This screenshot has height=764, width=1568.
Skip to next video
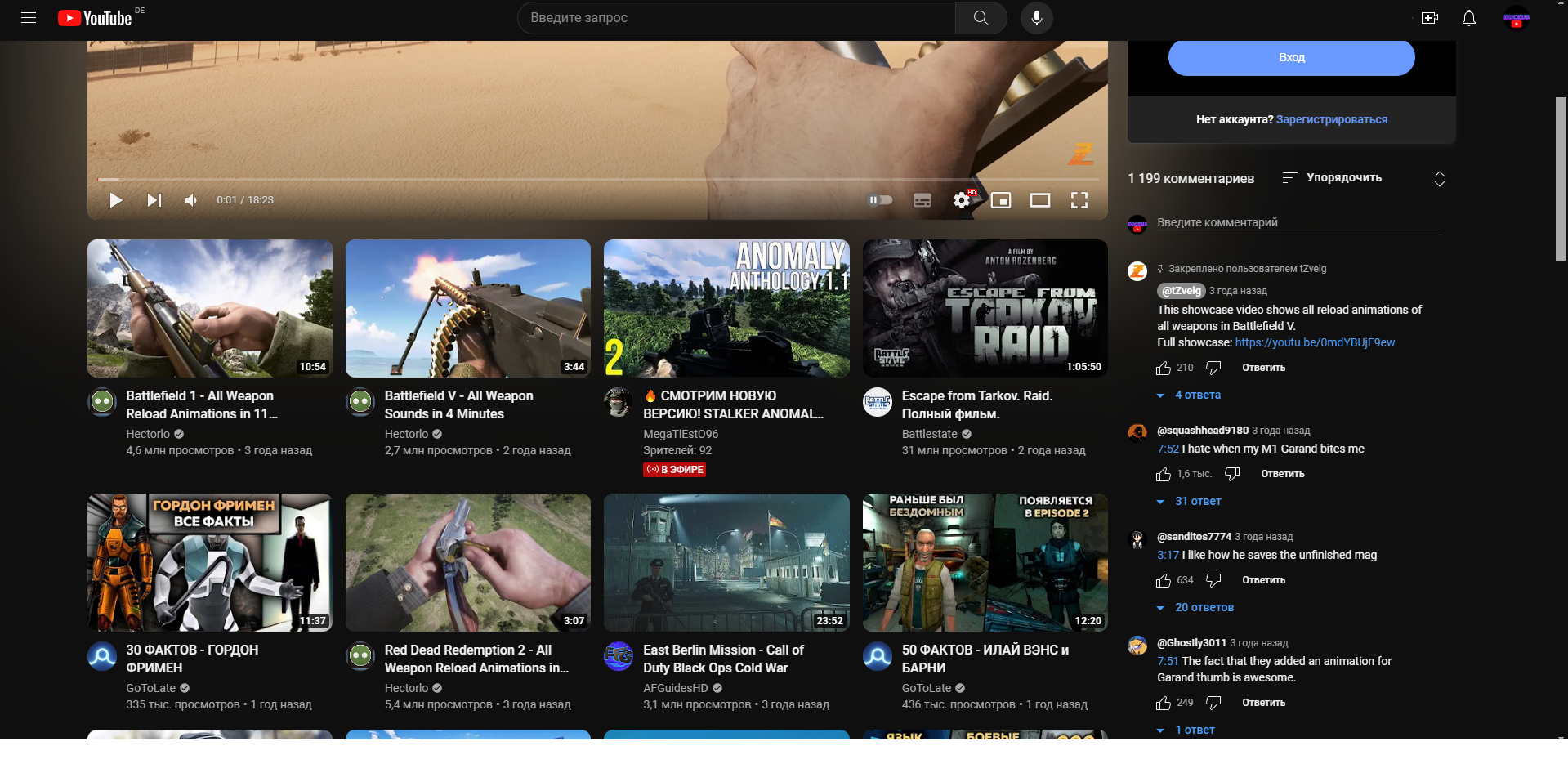pyautogui.click(x=154, y=200)
